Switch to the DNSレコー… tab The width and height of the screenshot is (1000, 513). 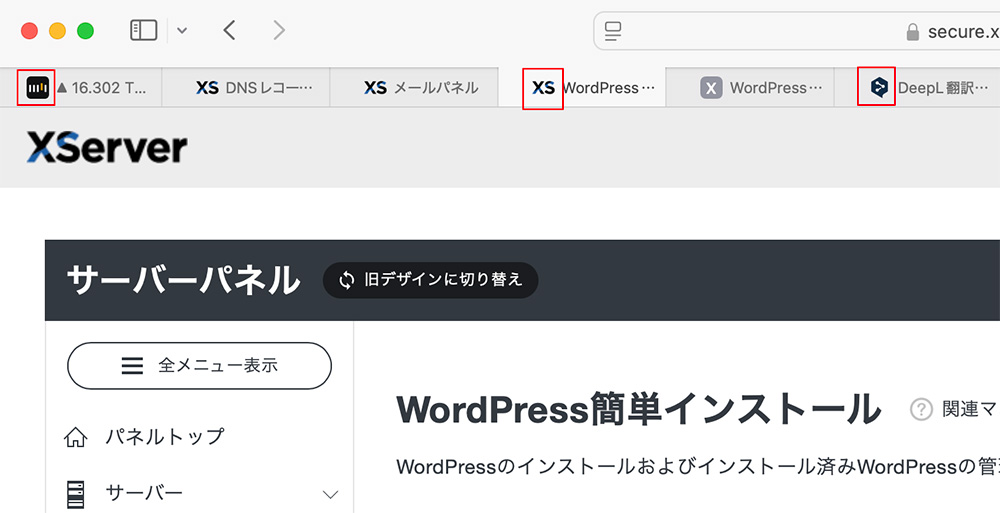[x=246, y=87]
